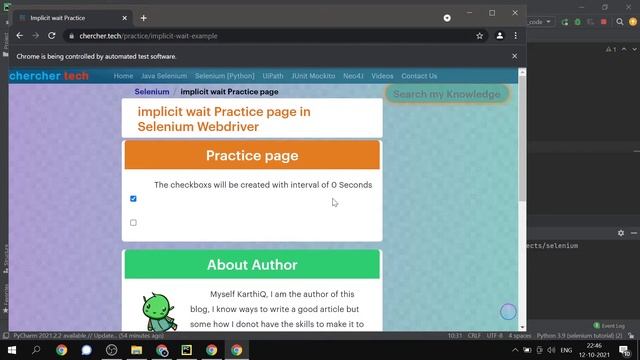Open Windows taskbar search
This screenshot has width=640, height=360.
[x=36, y=350]
